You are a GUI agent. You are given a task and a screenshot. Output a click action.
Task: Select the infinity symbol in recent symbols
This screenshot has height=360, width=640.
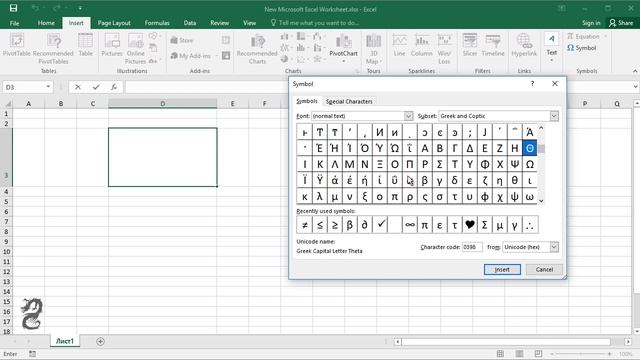(x=410, y=224)
